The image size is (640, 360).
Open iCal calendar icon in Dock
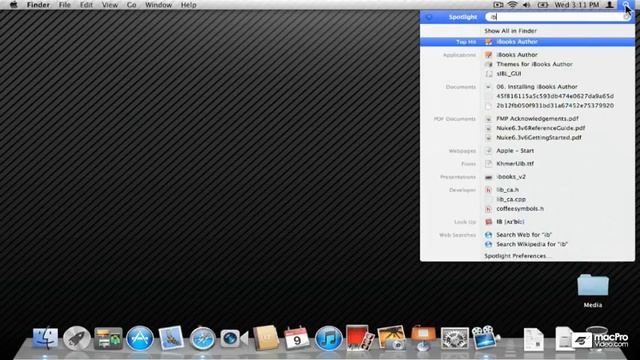297,338
